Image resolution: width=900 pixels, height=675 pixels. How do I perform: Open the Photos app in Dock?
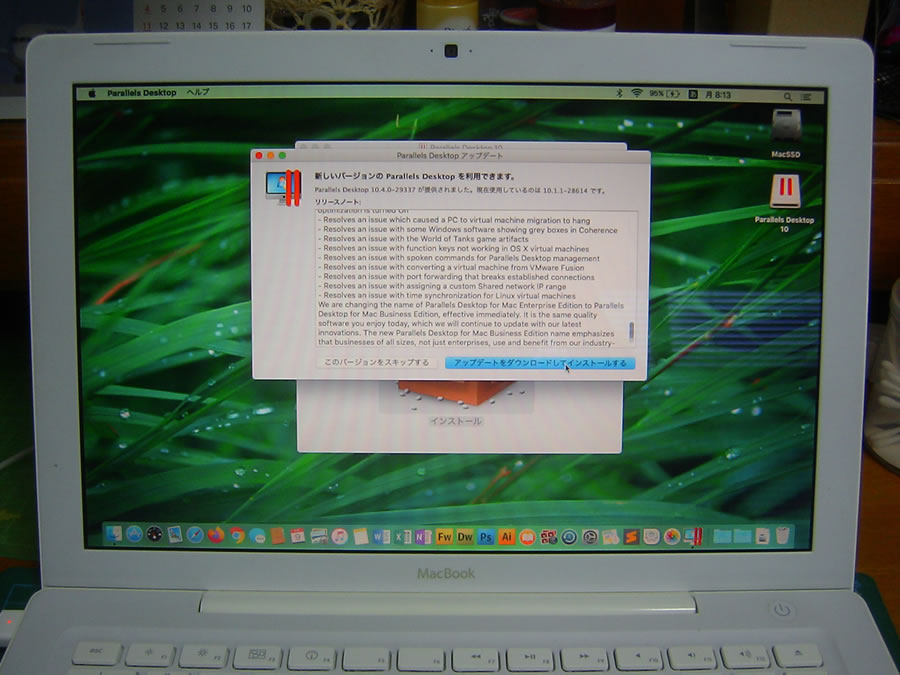click(672, 537)
